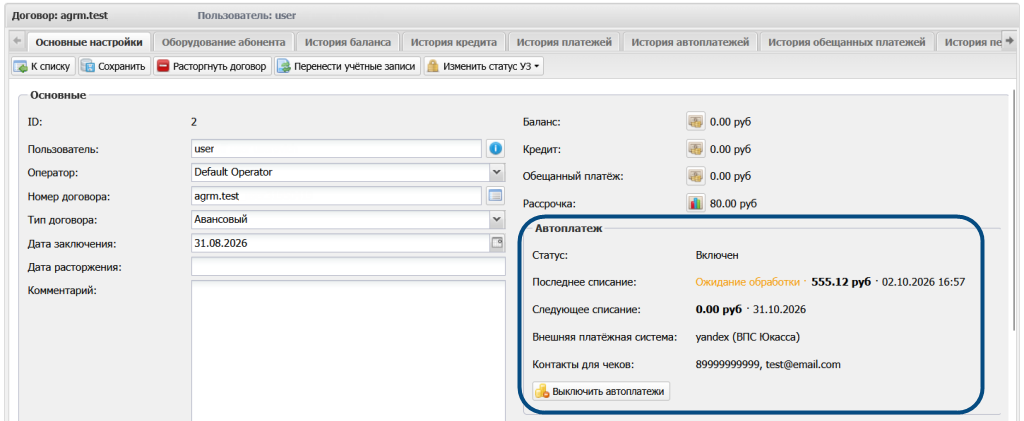The width and height of the screenshot is (1024, 421).
Task: Expand the Тип договора dropdown arrow
Action: 497,219
